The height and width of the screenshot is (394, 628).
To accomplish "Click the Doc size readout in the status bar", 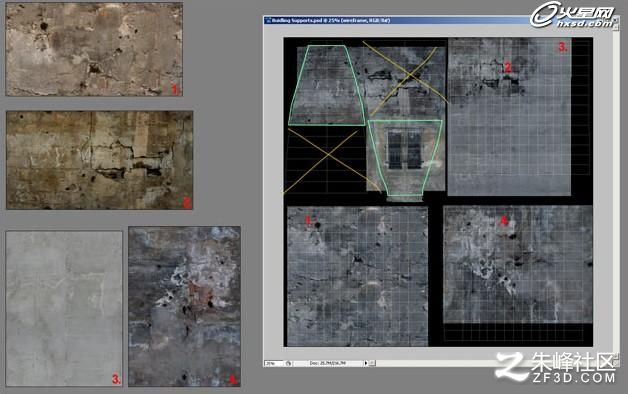I will point(328,363).
